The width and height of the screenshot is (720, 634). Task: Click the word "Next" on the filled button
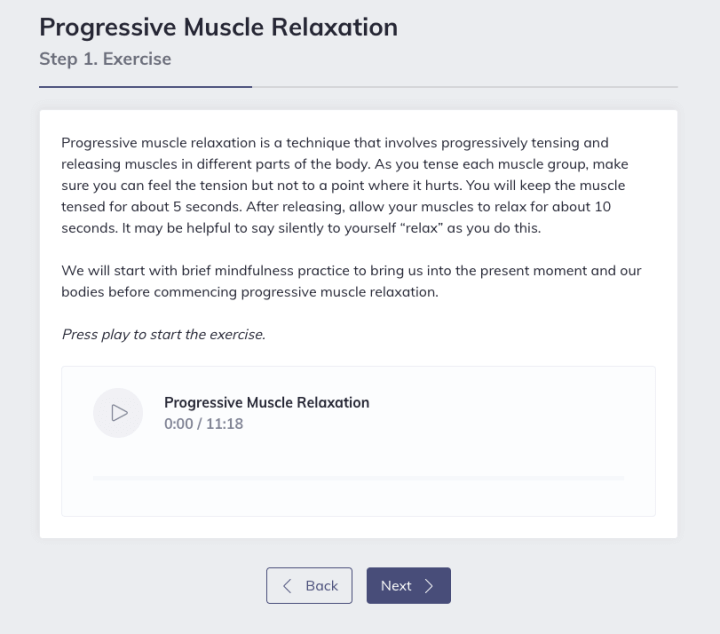click(396, 586)
